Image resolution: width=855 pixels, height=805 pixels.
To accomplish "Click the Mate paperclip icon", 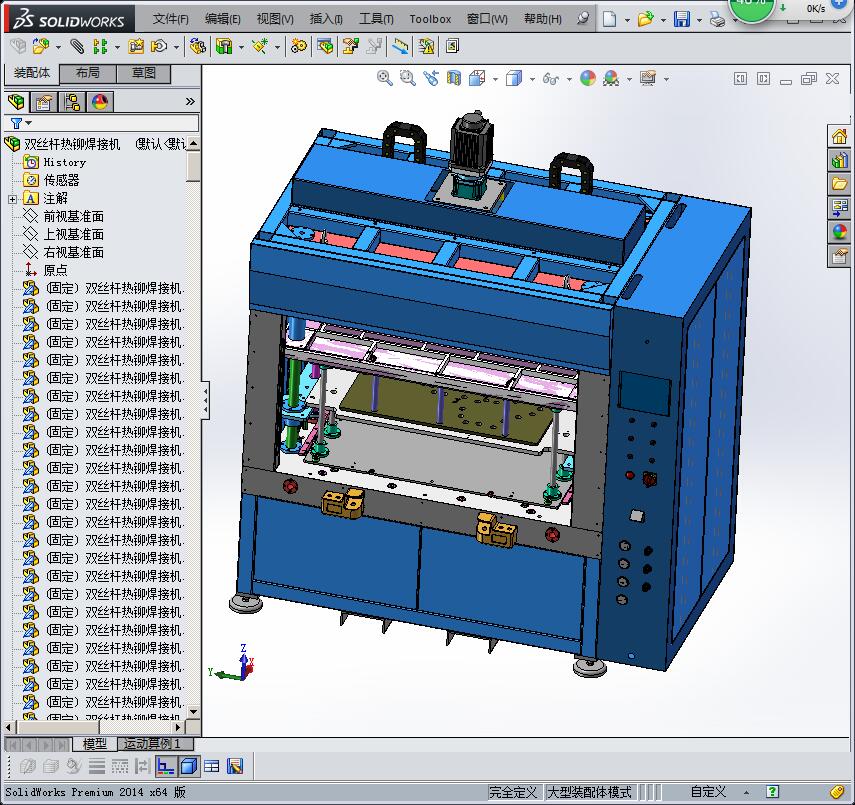I will coord(77,46).
